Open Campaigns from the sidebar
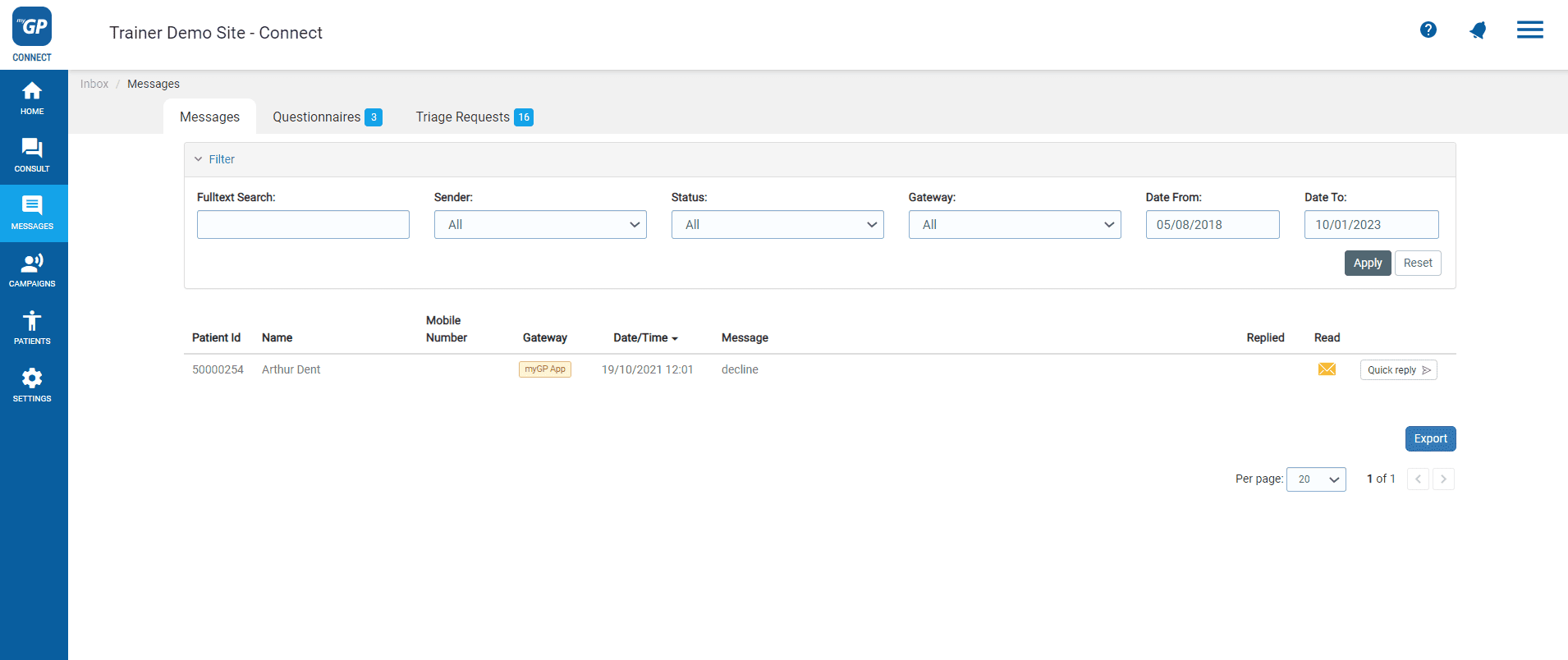This screenshot has height=660, width=1568. (32, 271)
